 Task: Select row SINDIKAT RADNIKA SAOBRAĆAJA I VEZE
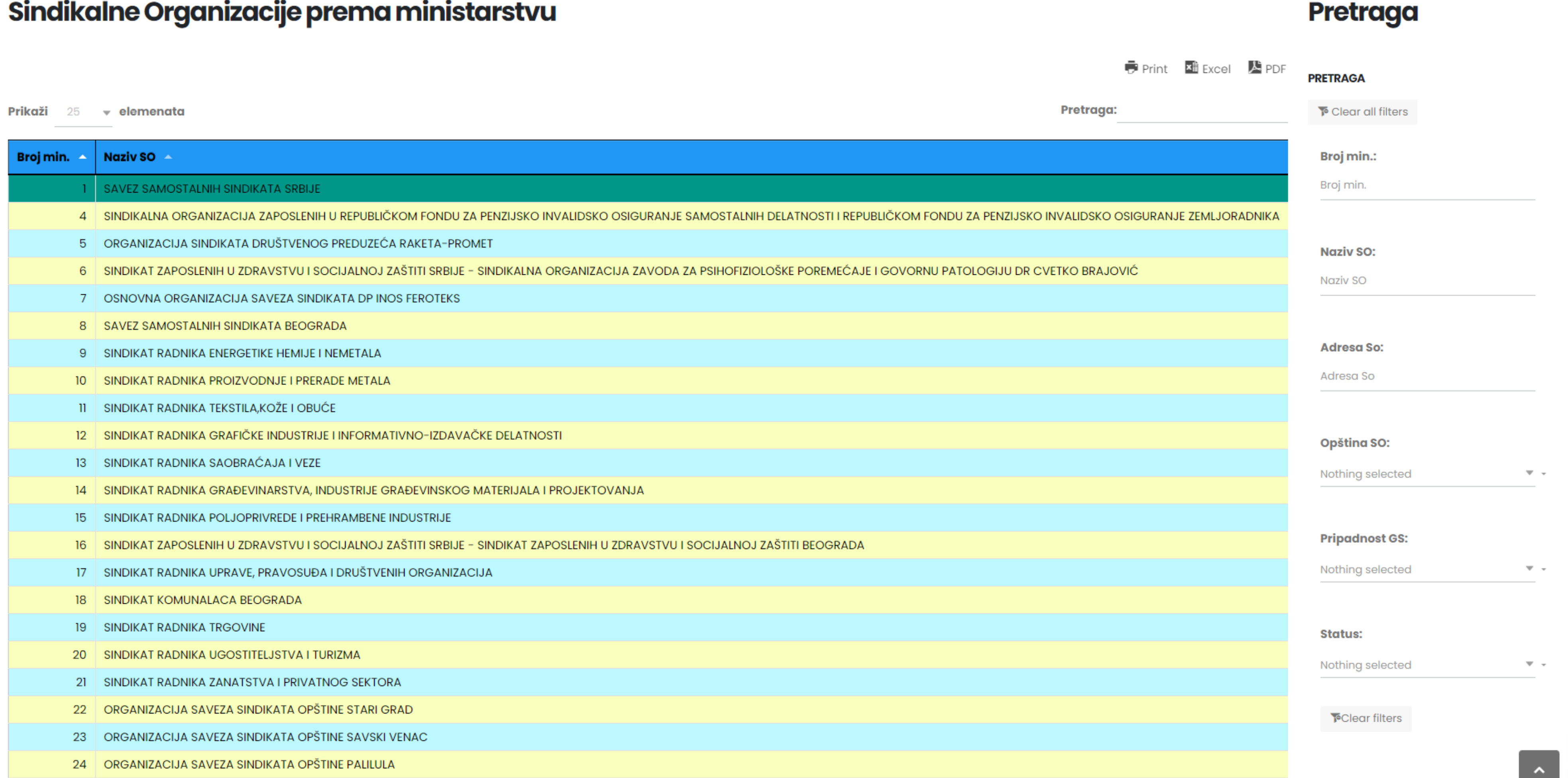(x=648, y=463)
